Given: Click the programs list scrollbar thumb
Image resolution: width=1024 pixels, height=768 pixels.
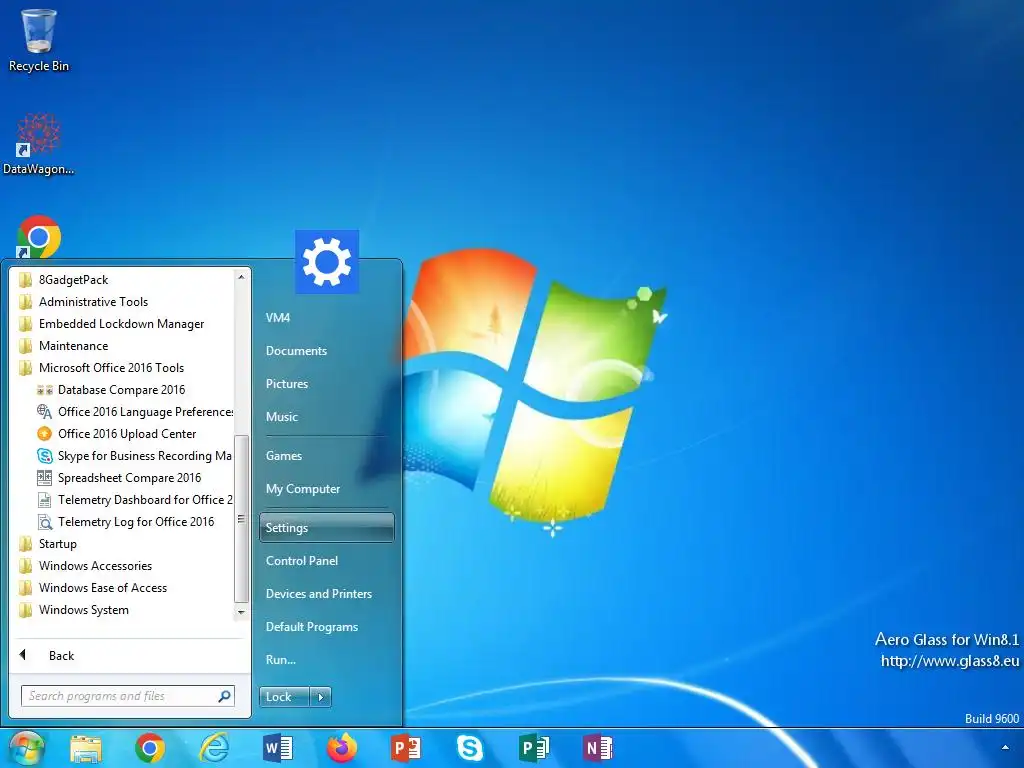Looking at the screenshot, I should pyautogui.click(x=241, y=519).
